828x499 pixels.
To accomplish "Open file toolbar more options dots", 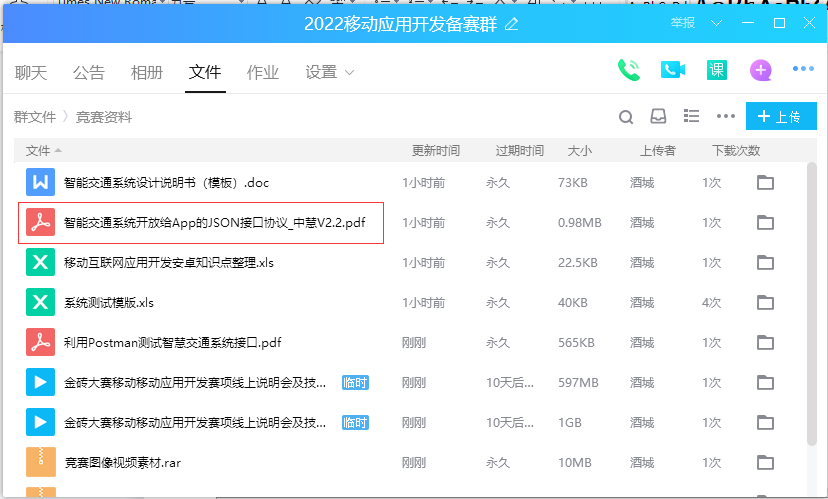I will [726, 116].
